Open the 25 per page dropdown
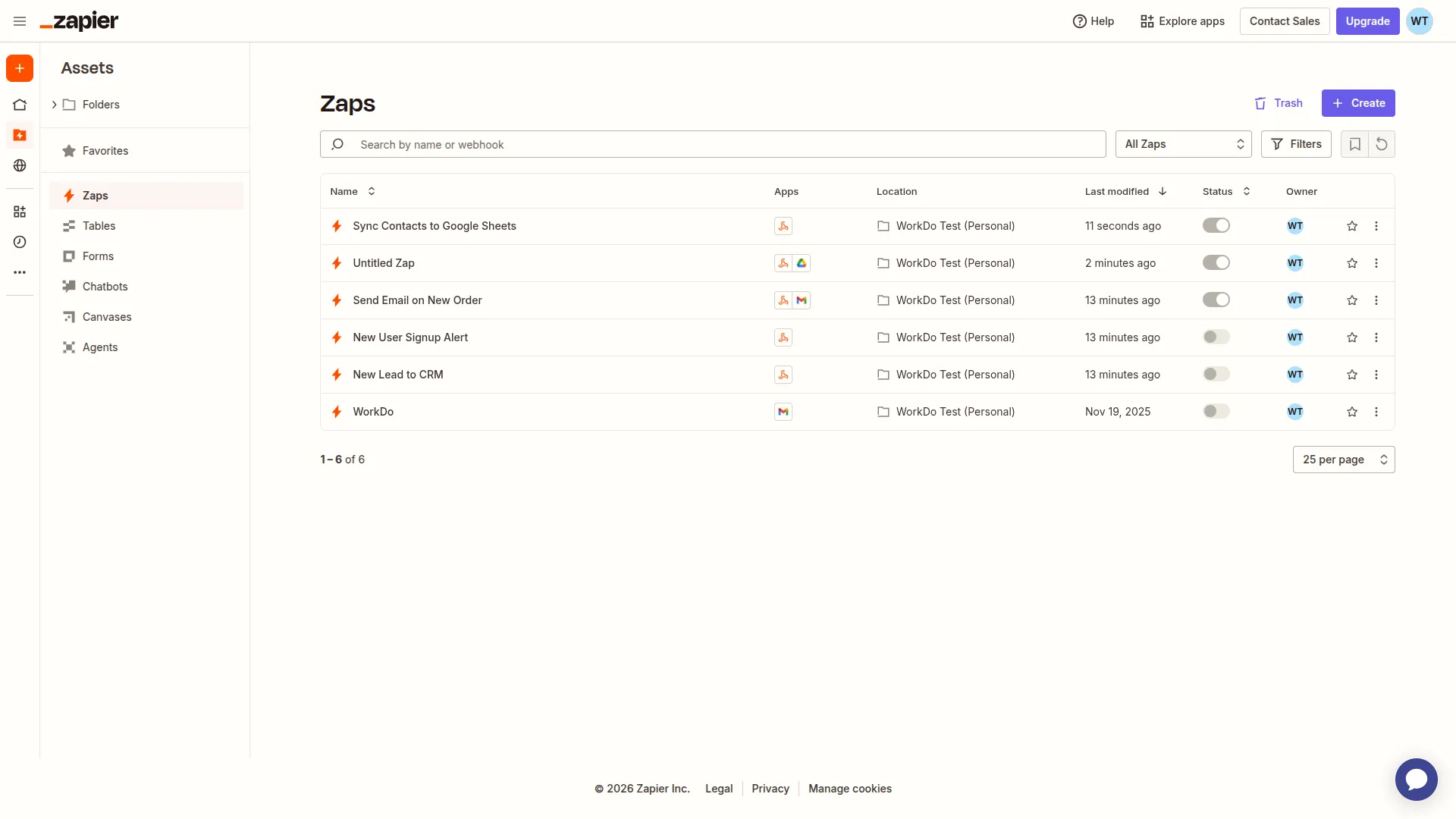Image resolution: width=1456 pixels, height=819 pixels. click(1344, 460)
